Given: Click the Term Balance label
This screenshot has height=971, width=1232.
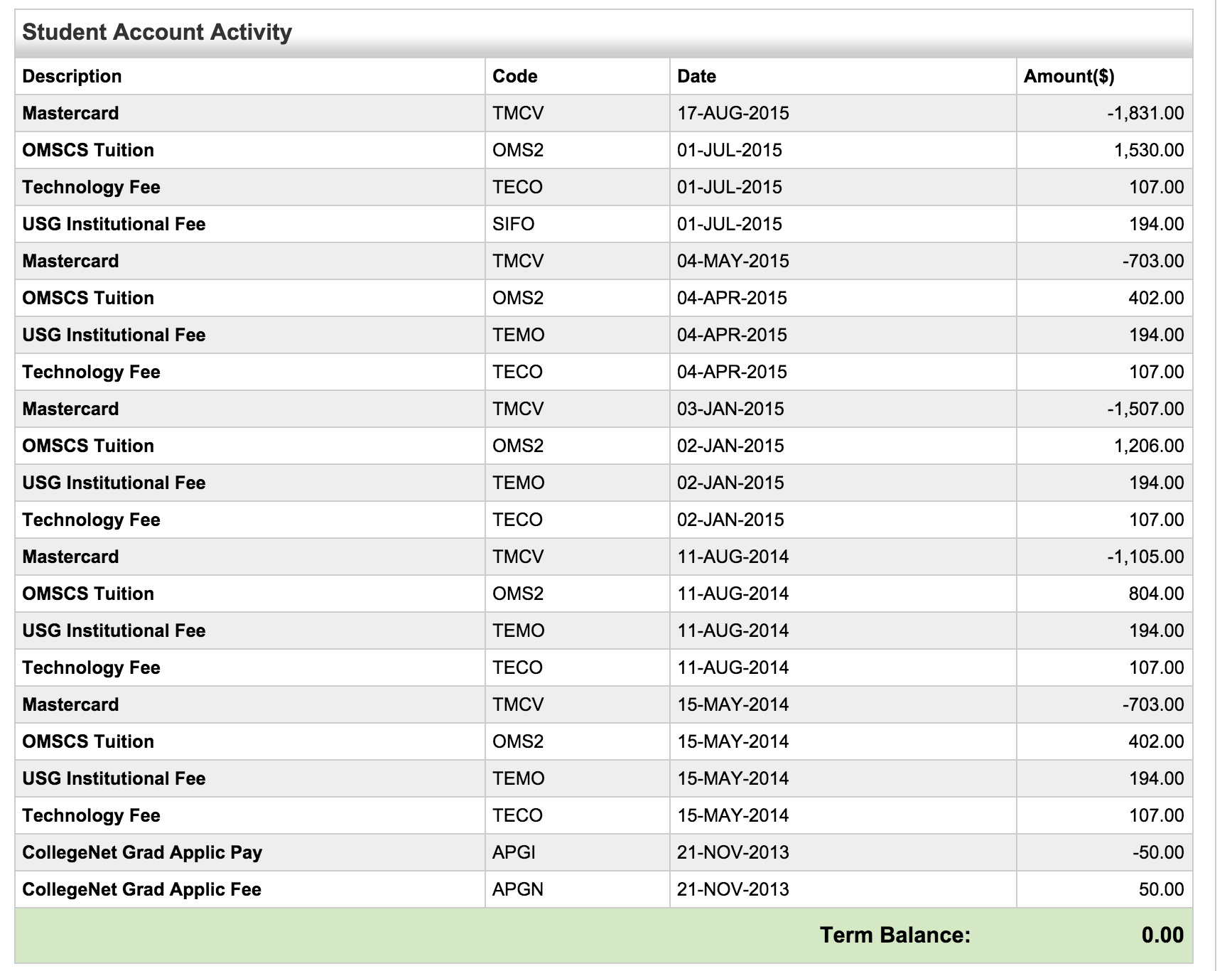Looking at the screenshot, I should 895,935.
